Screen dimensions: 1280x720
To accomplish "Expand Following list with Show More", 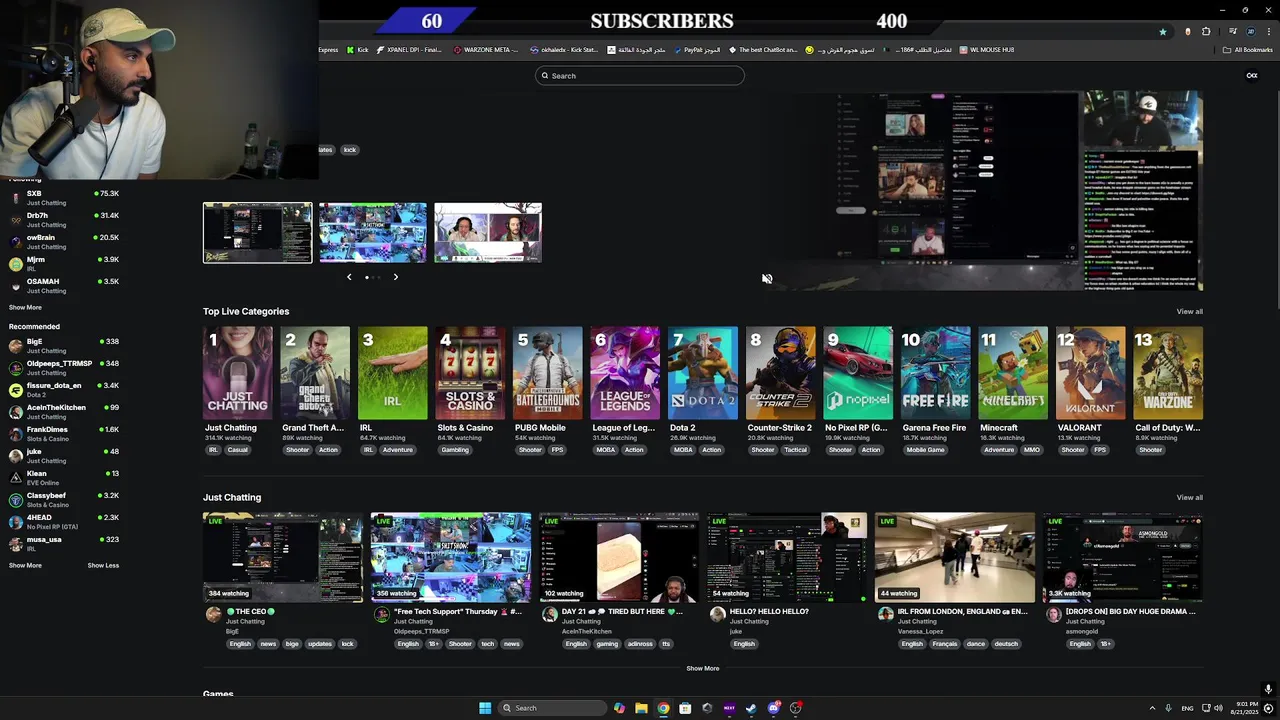I will [25, 308].
